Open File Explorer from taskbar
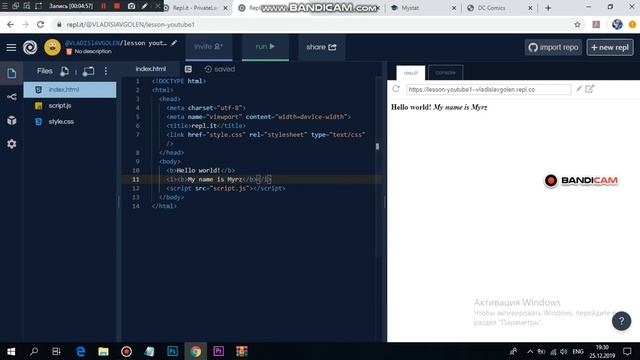The height and width of the screenshot is (360, 640). coord(103,351)
